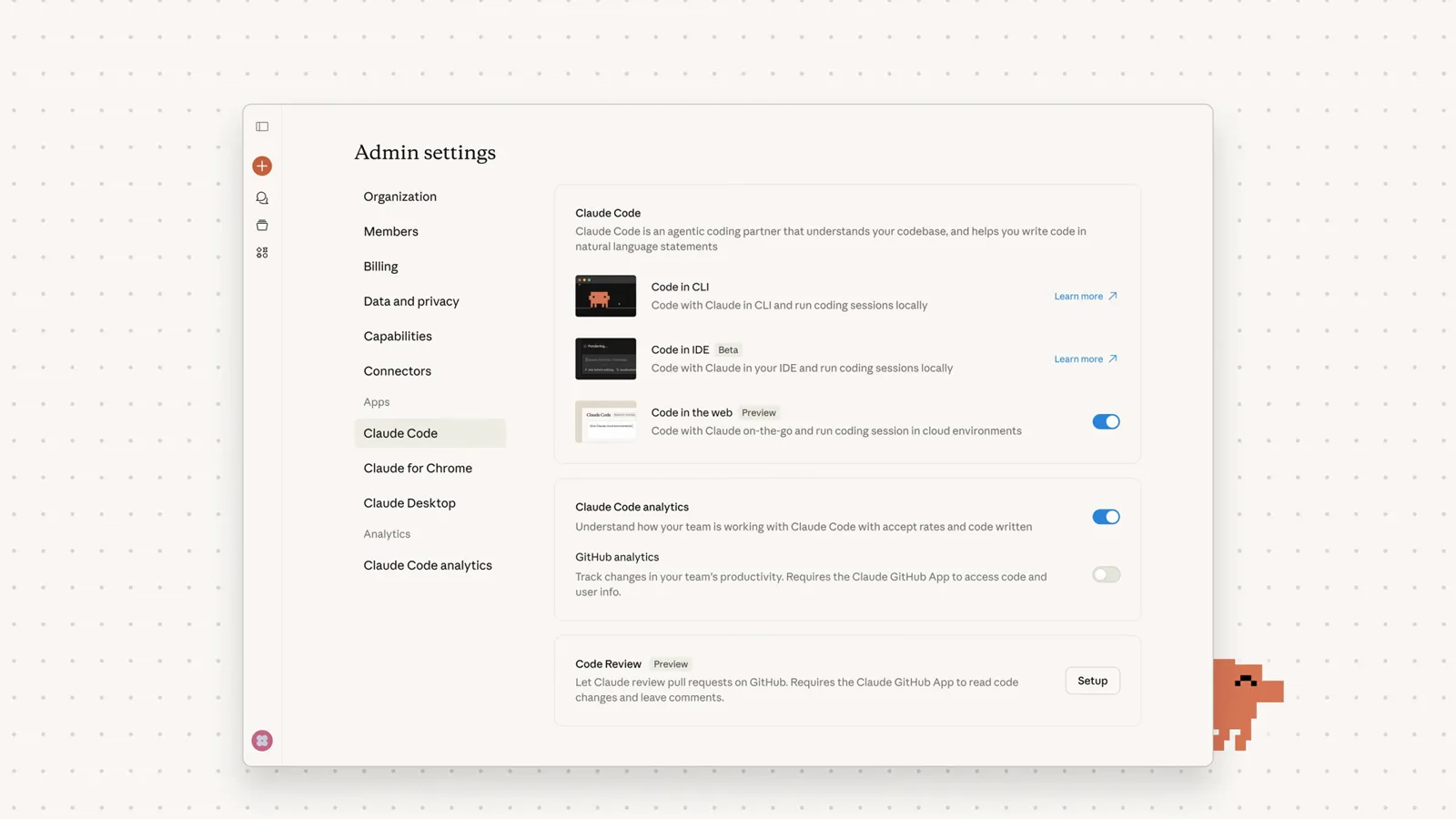
Task: Turn off Claude Code analytics toggle
Action: 1106,517
